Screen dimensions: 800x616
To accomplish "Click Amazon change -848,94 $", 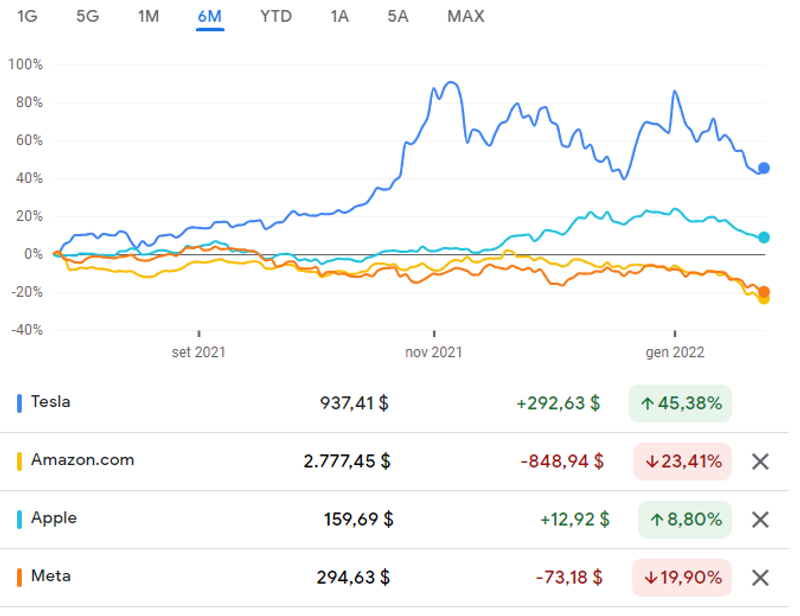I will click(562, 461).
